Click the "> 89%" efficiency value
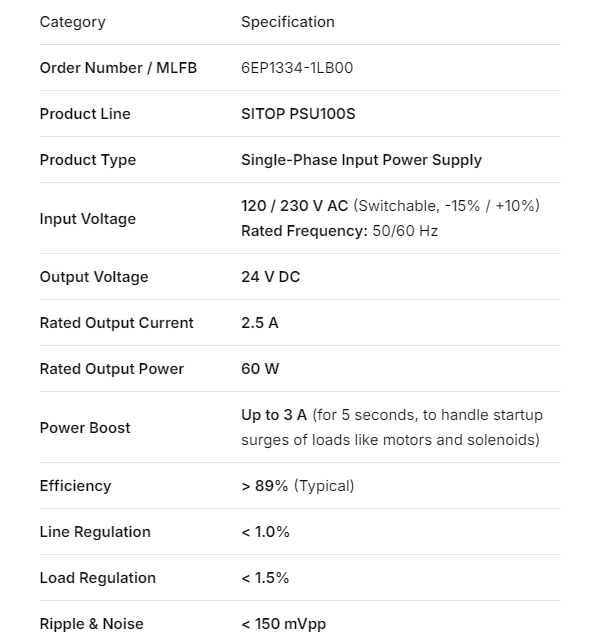Viewport: 613px width, 644px height. (x=265, y=486)
